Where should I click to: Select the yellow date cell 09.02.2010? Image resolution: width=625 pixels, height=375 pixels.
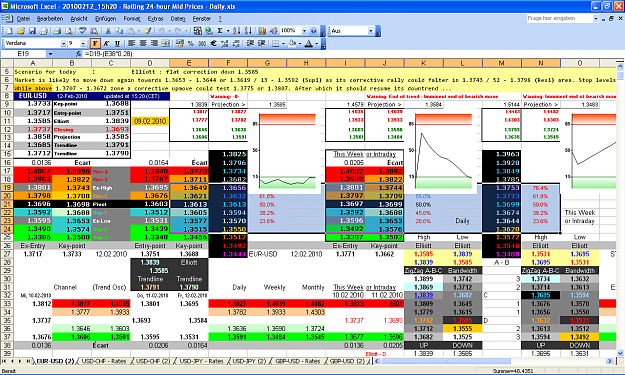pos(150,121)
